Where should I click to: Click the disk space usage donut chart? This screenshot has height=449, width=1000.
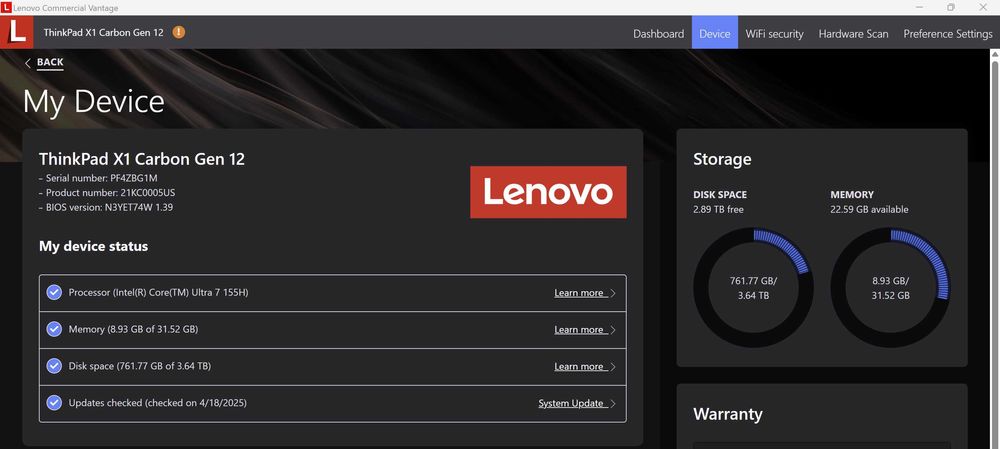(753, 288)
